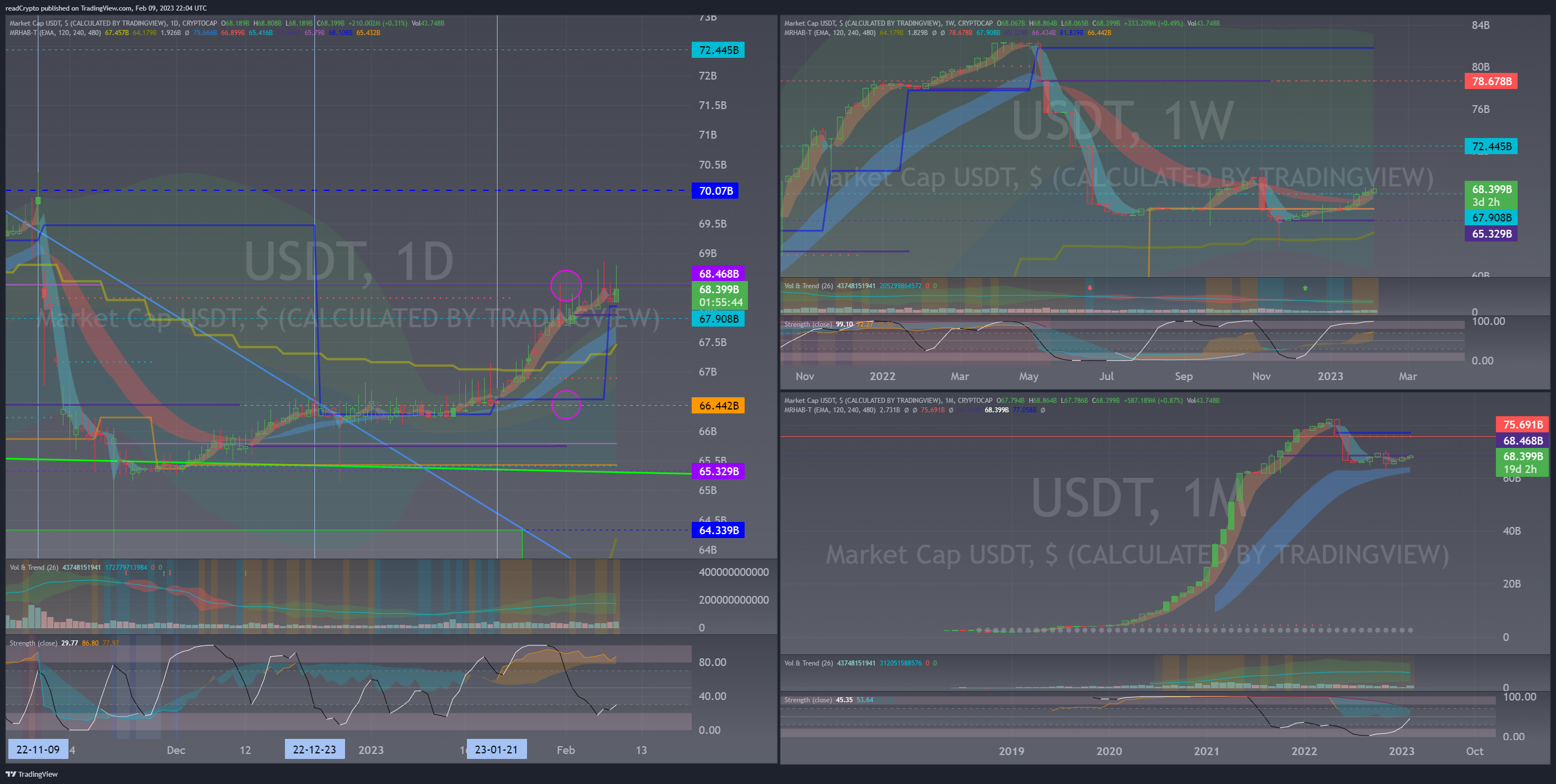Click the 76B tick on the weekly price scale
The height and width of the screenshot is (784, 1556).
point(1480,109)
